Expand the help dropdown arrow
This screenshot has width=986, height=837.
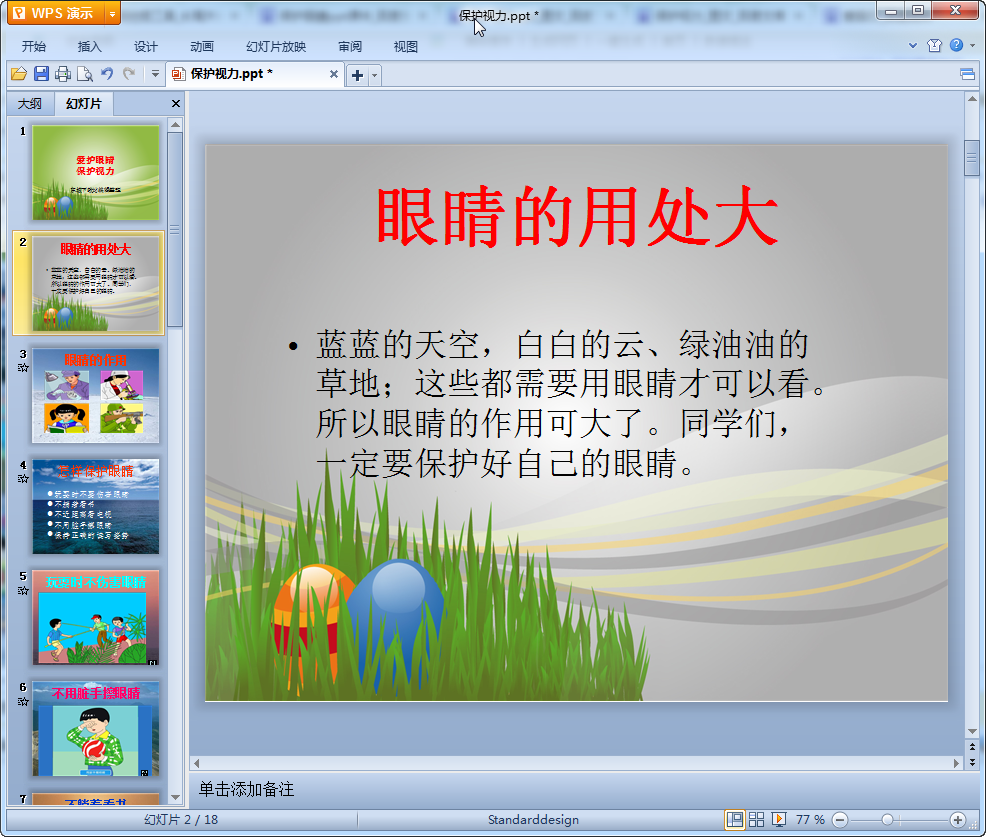pos(973,45)
